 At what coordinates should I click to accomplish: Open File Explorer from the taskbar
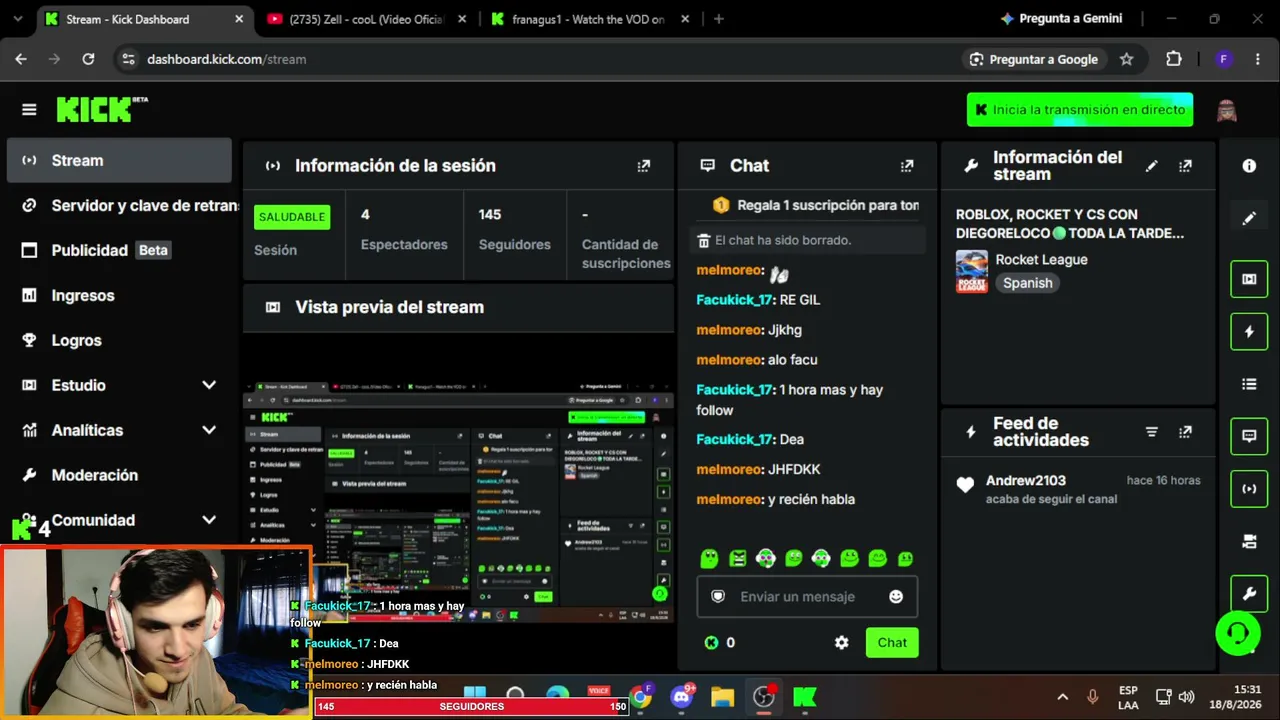pos(722,696)
